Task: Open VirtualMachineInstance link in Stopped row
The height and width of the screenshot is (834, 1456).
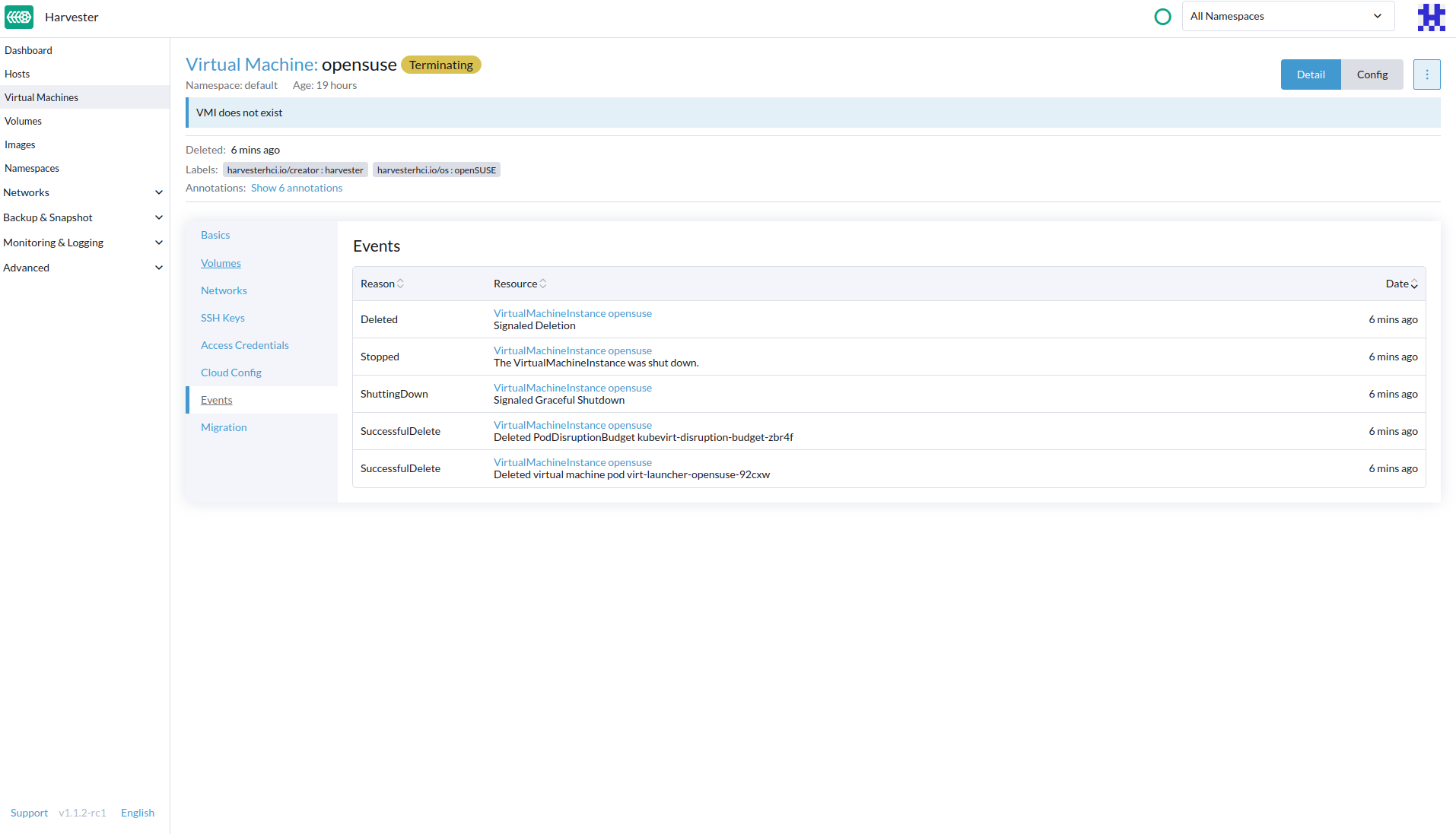Action: [x=573, y=350]
